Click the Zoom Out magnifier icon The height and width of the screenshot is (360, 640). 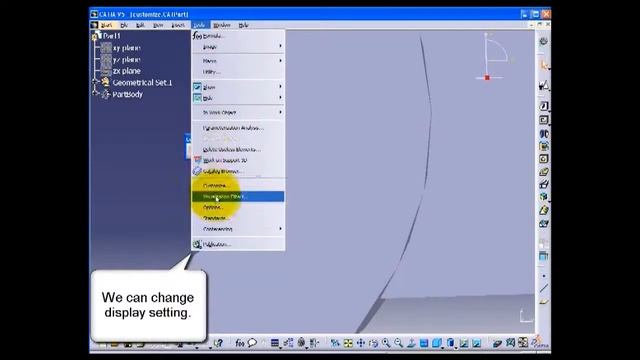[399, 343]
